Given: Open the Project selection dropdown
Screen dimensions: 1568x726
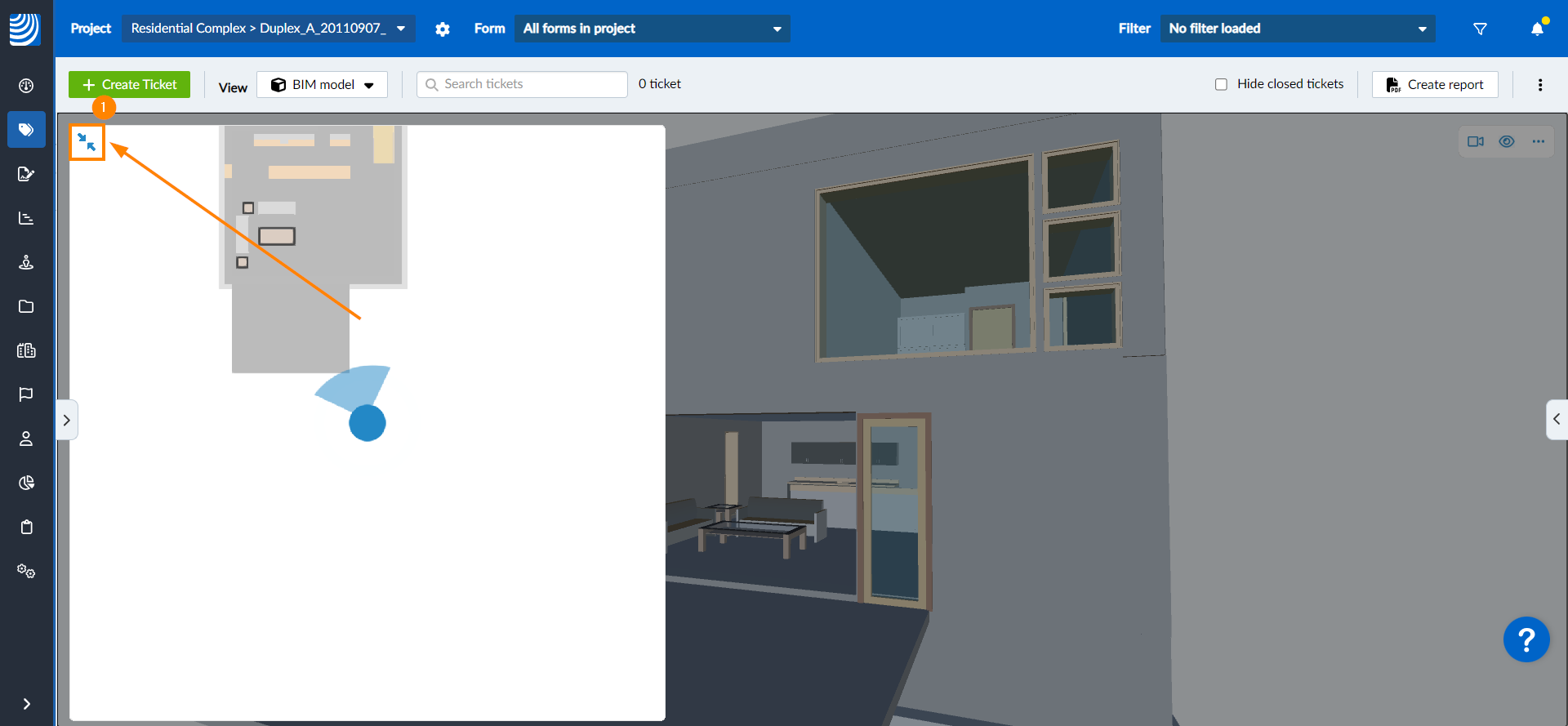Looking at the screenshot, I should coord(268,29).
